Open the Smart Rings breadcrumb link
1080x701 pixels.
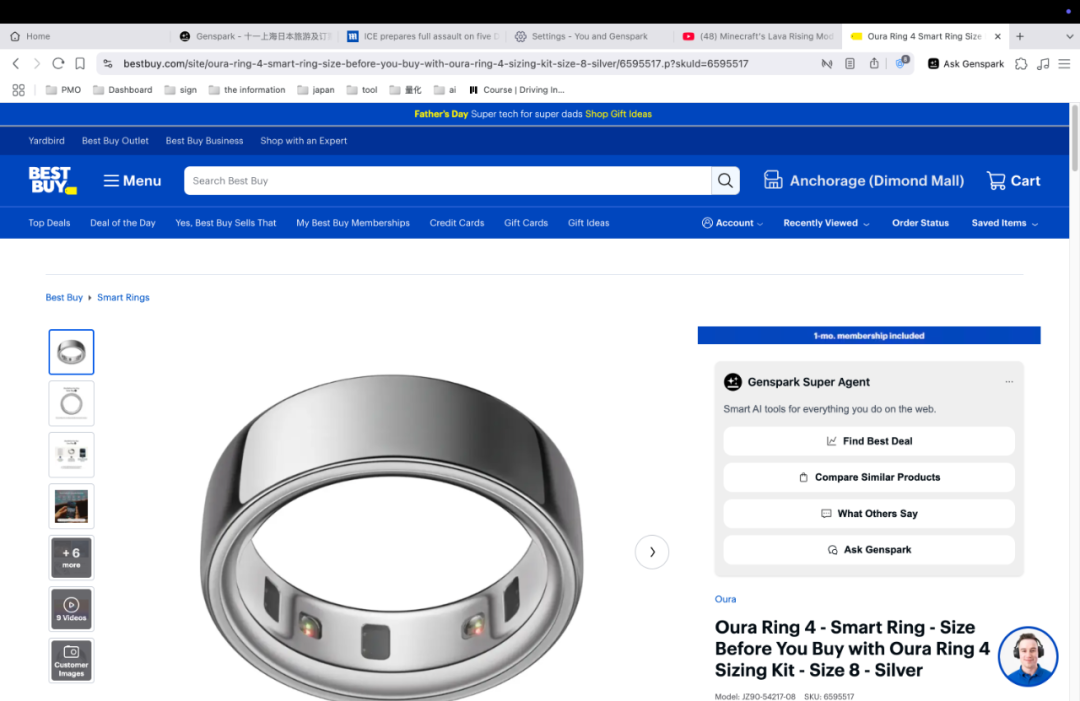(x=123, y=297)
